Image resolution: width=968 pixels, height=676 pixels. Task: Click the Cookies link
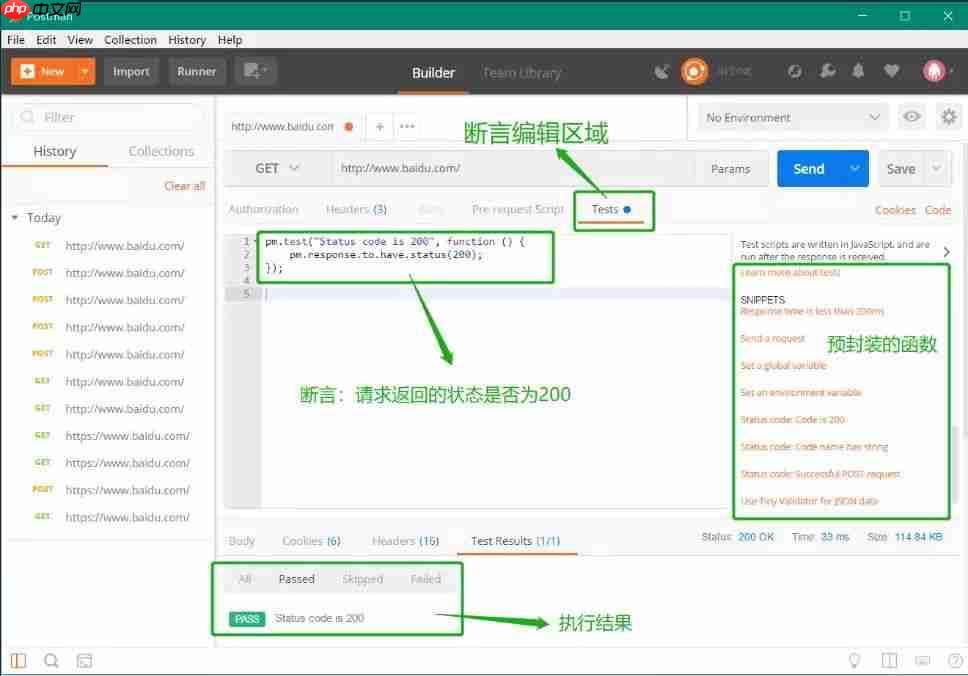(895, 210)
